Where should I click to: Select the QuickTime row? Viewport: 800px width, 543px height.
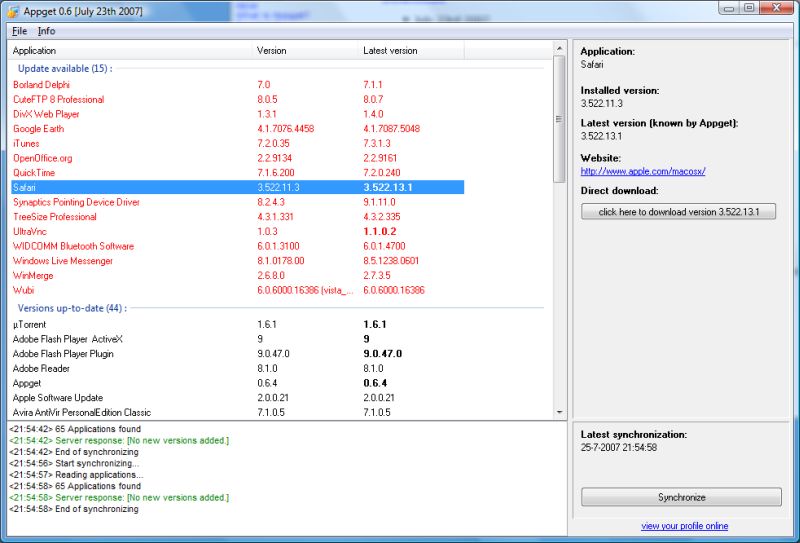tap(238, 172)
